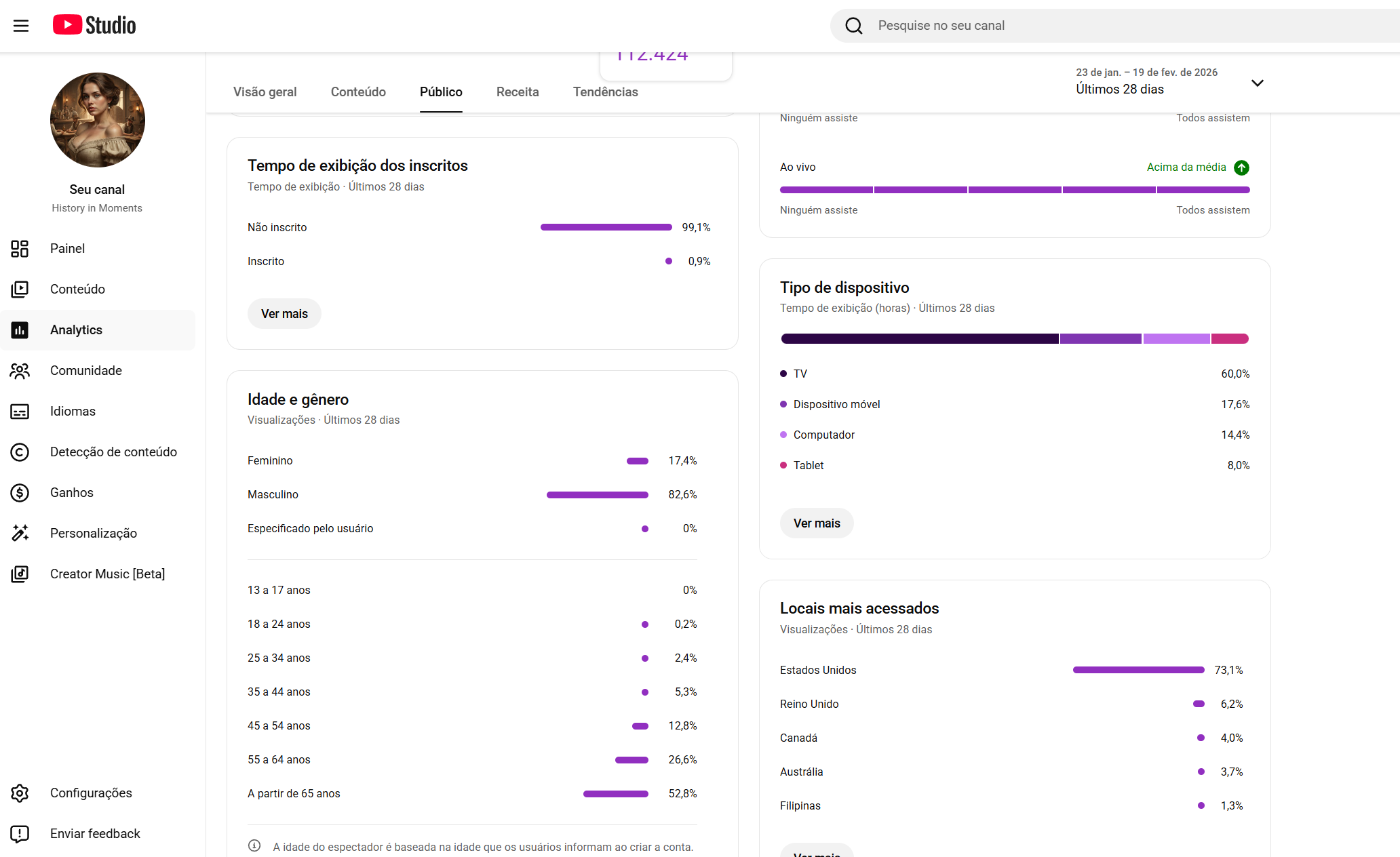The image size is (1400, 857).
Task: Open Painel dashboard icon in sidebar
Action: click(20, 249)
